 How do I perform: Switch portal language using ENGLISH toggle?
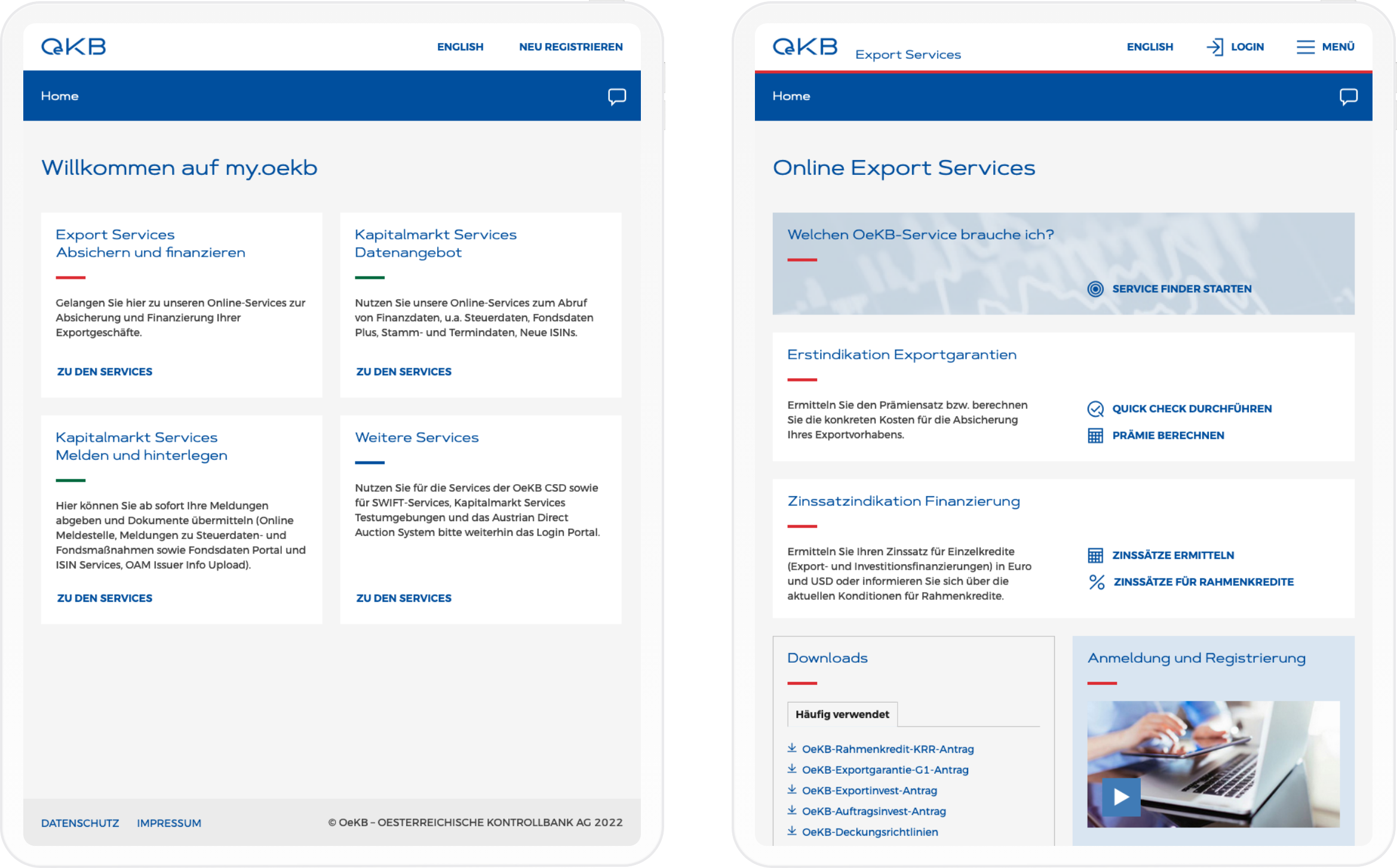click(460, 47)
